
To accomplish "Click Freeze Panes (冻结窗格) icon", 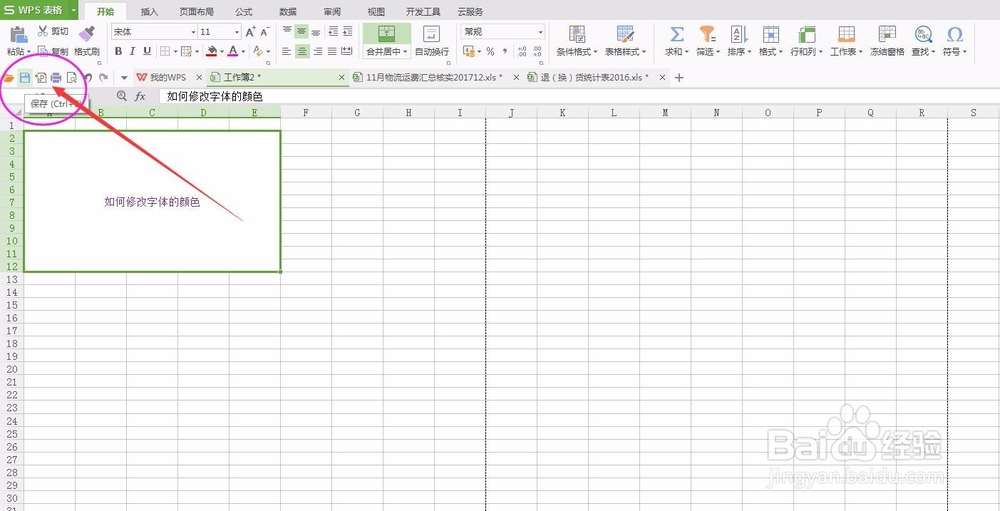I will click(887, 34).
